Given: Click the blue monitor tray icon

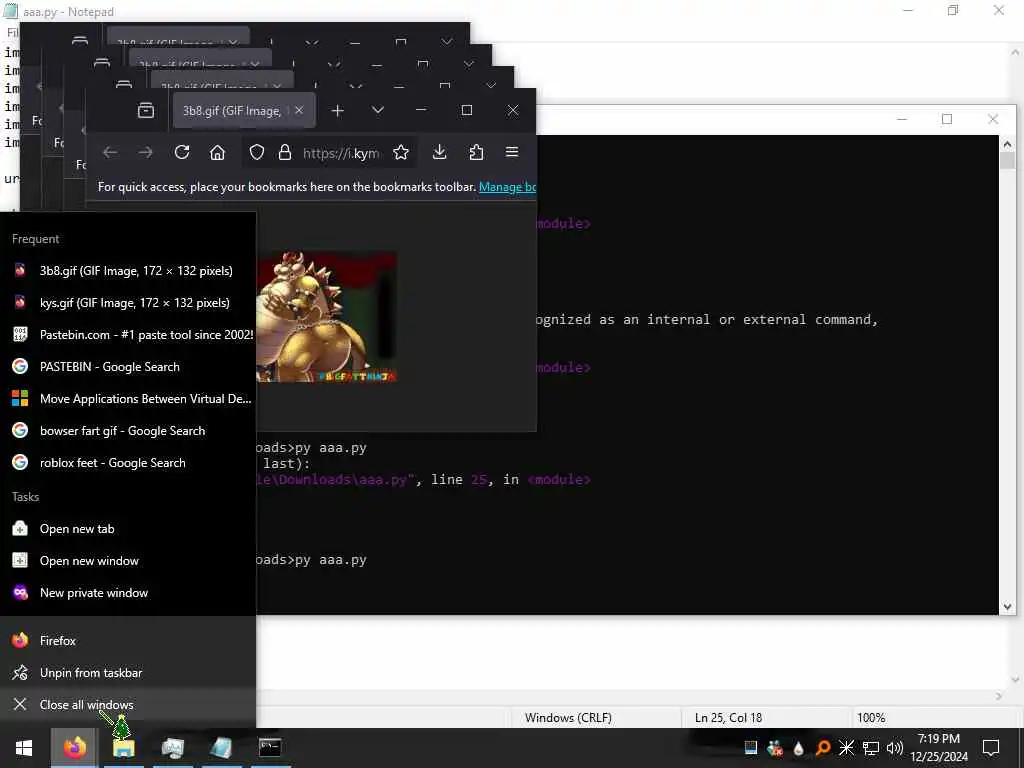Looking at the screenshot, I should 751,748.
